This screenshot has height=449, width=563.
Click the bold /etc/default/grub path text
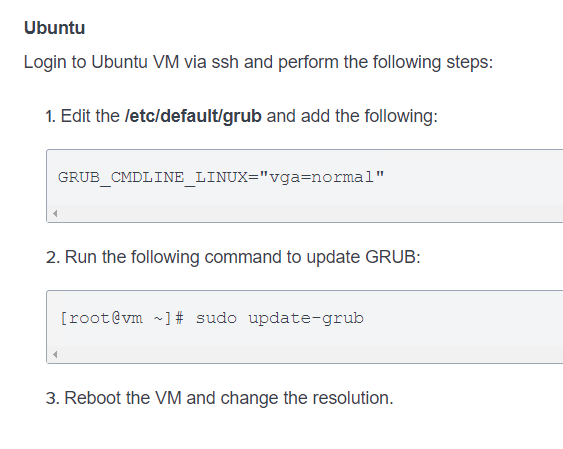193,116
